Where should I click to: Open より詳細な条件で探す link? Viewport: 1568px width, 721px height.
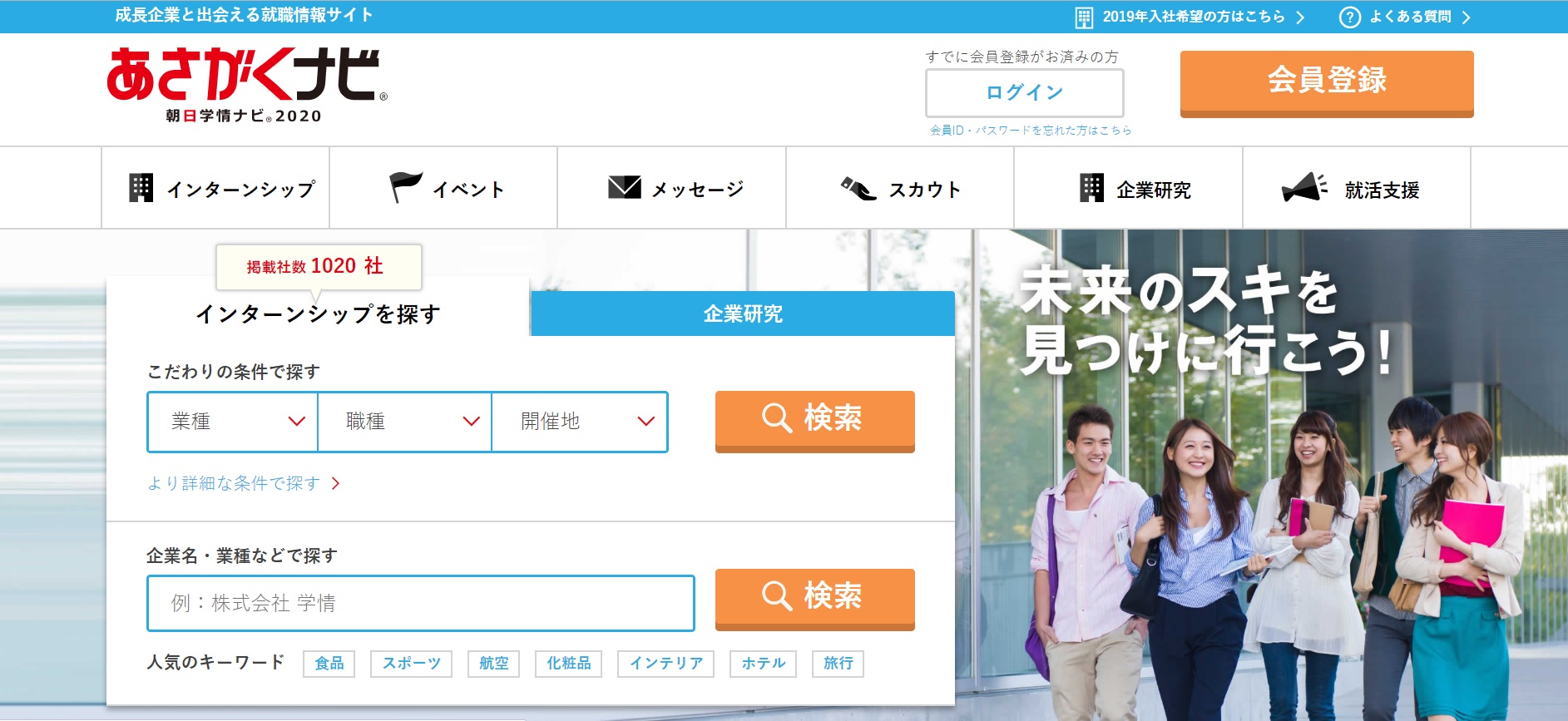point(242,483)
